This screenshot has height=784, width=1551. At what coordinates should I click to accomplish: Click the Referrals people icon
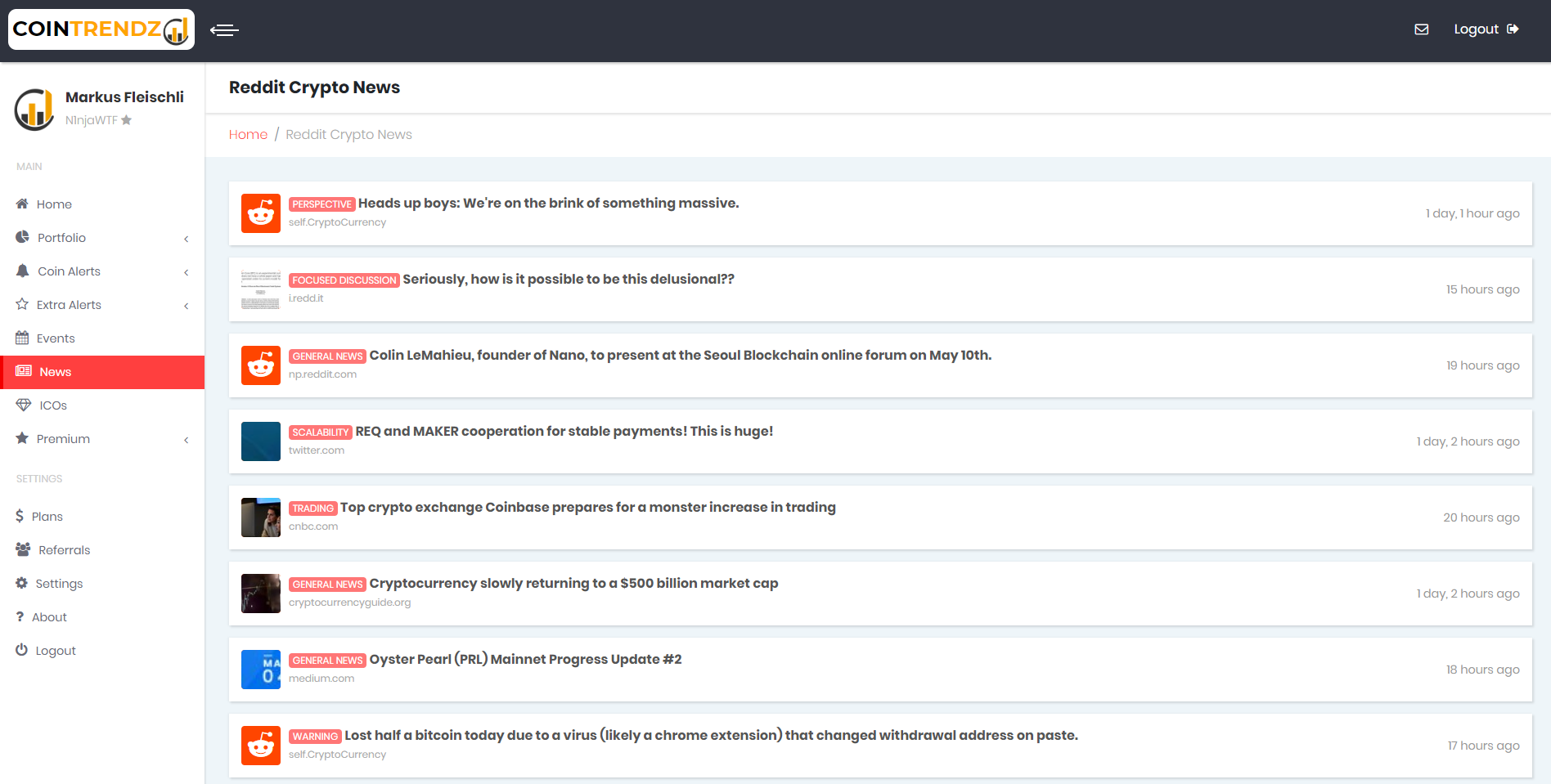23,549
